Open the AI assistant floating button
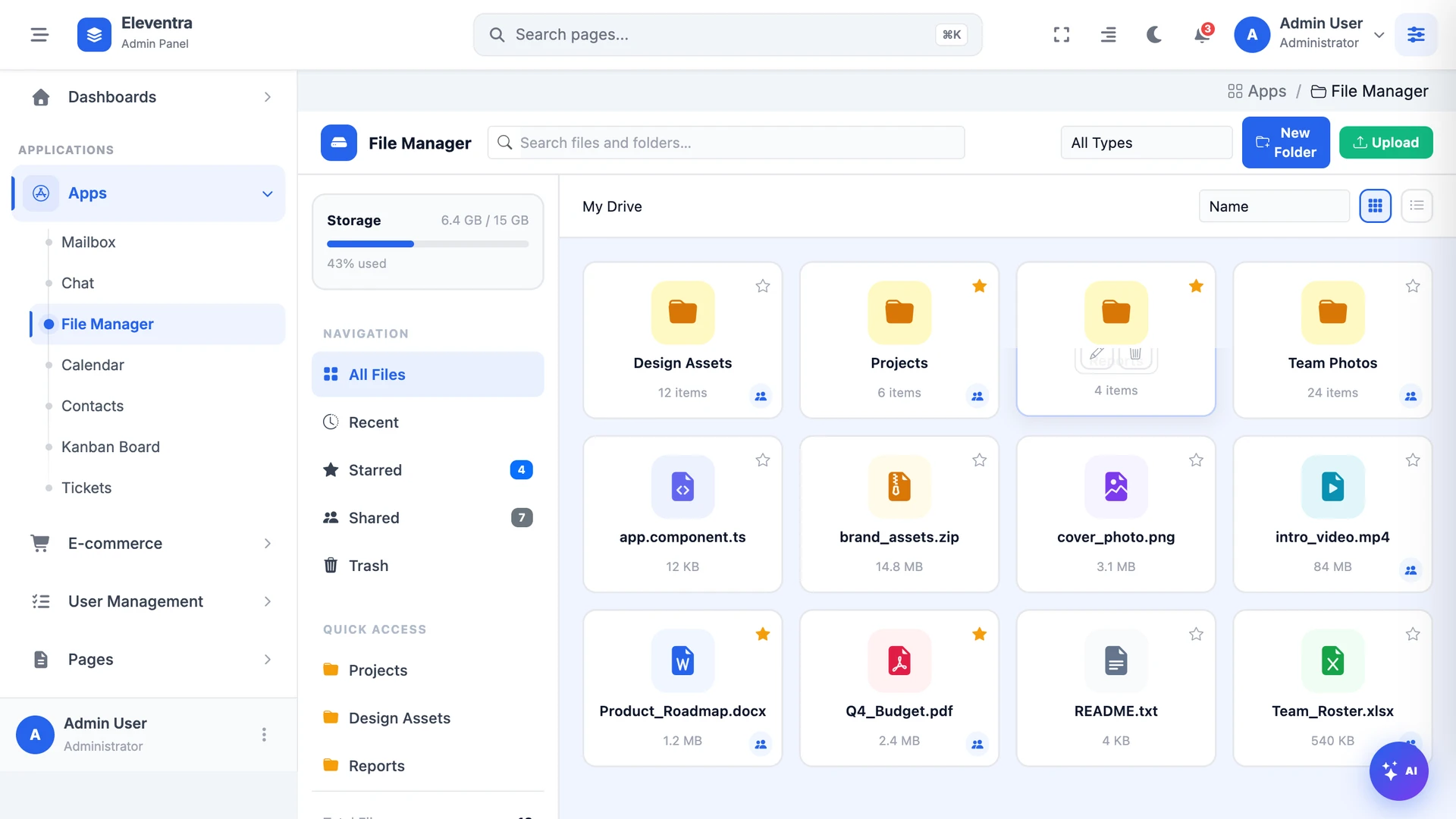The width and height of the screenshot is (1456, 819). point(1398,771)
